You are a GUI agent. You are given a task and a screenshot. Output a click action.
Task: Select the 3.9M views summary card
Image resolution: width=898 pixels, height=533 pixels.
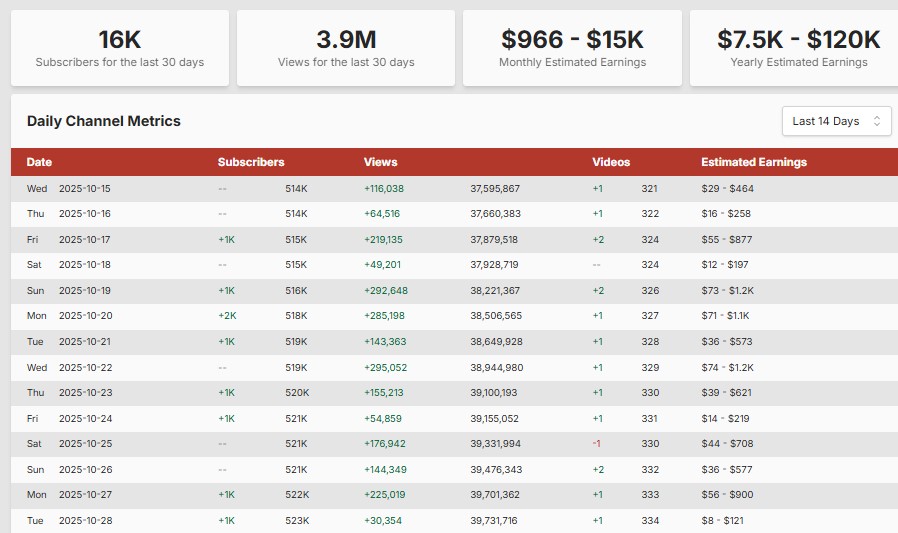coord(346,48)
